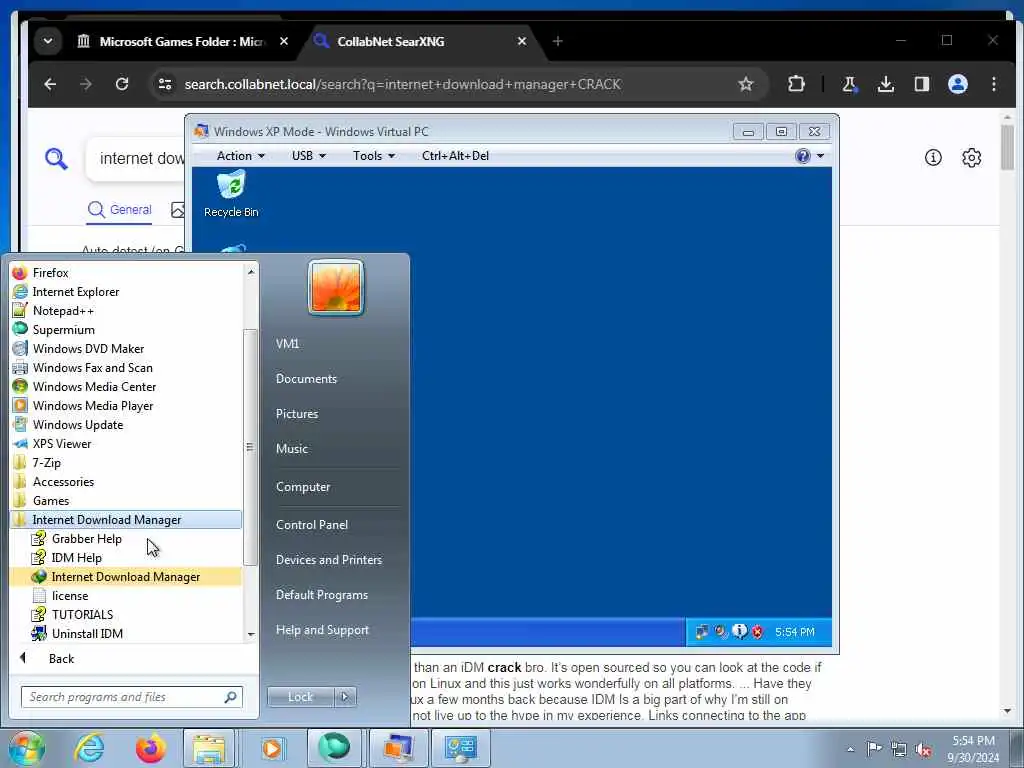This screenshot has height=768, width=1024.
Task: Open the shutdown options arrow beside Lock
Action: click(x=345, y=697)
